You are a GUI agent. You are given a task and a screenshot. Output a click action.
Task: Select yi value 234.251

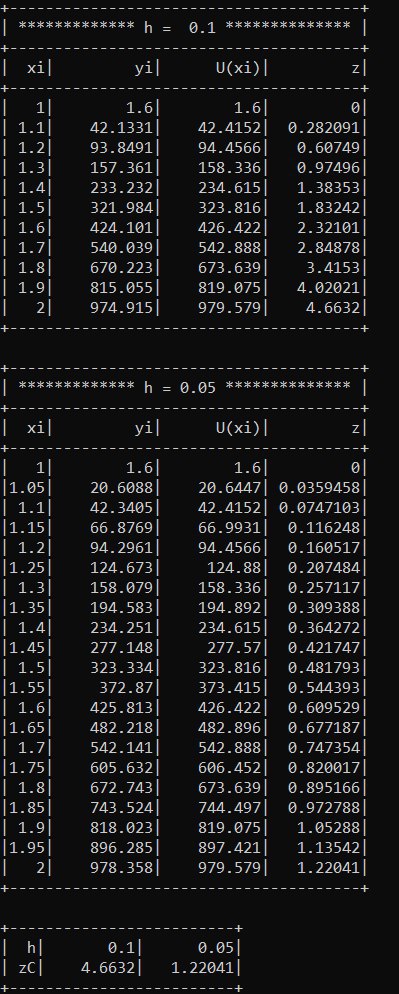tap(122, 628)
